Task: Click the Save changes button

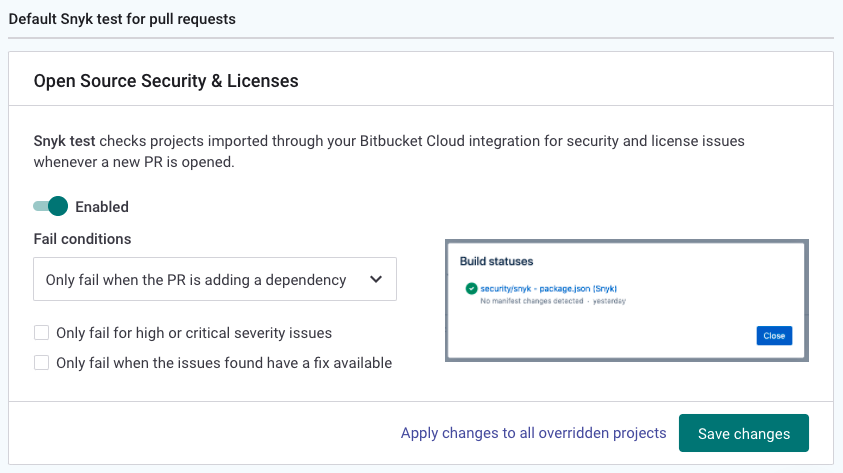Action: pyautogui.click(x=744, y=433)
